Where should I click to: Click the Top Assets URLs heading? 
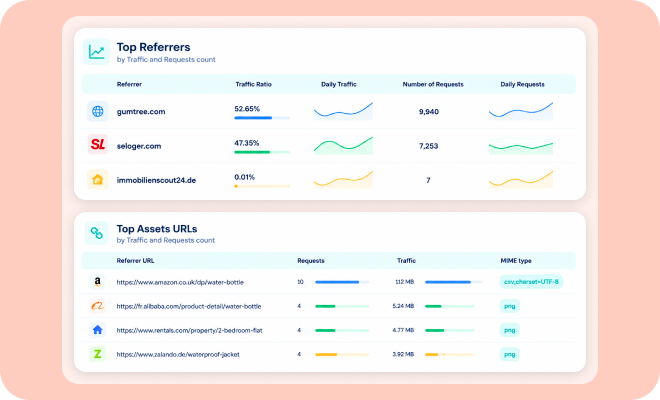click(x=157, y=229)
